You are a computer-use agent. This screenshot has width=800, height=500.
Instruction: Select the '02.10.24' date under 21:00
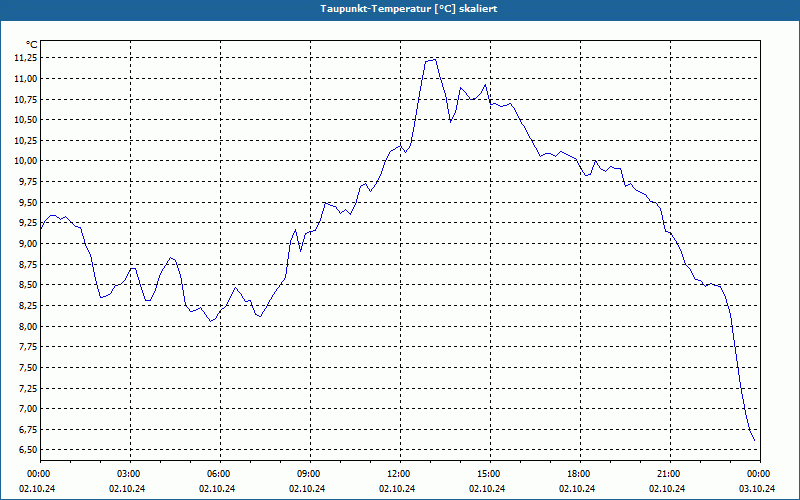point(667,489)
